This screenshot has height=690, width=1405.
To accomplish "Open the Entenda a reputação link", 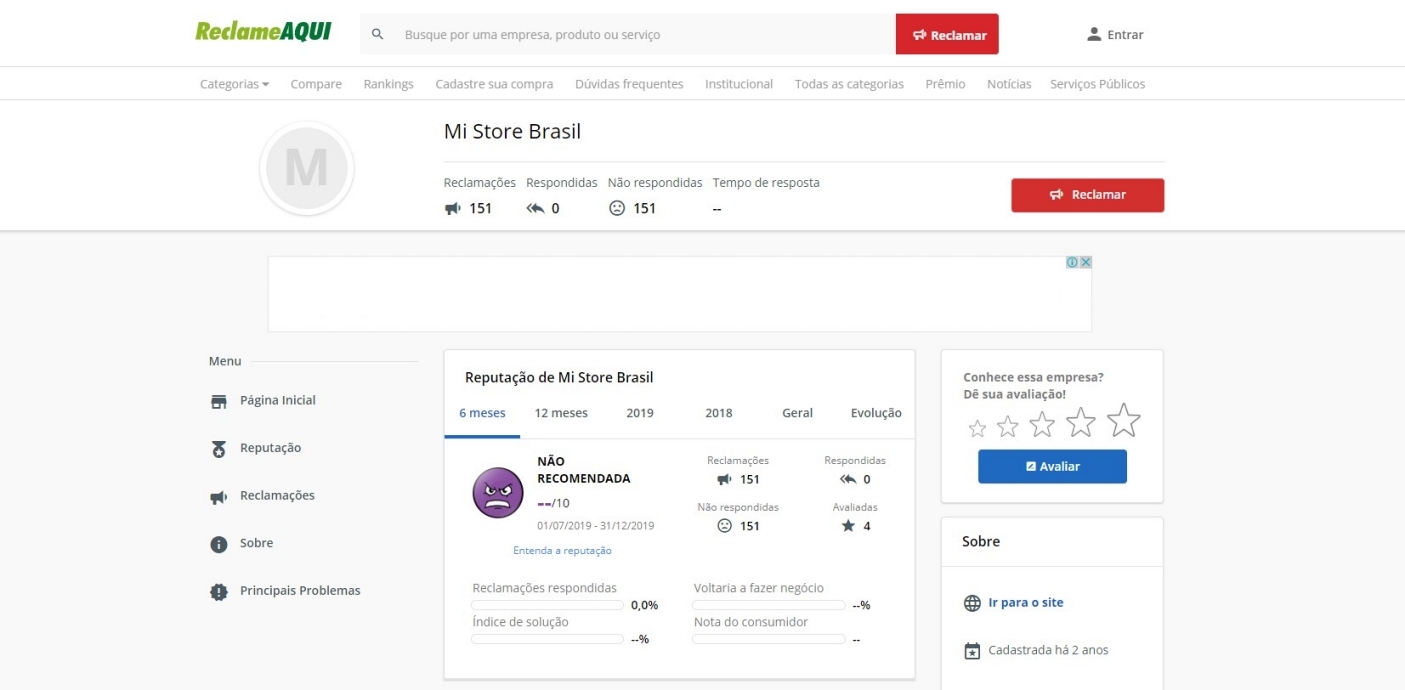I will 562,551.
